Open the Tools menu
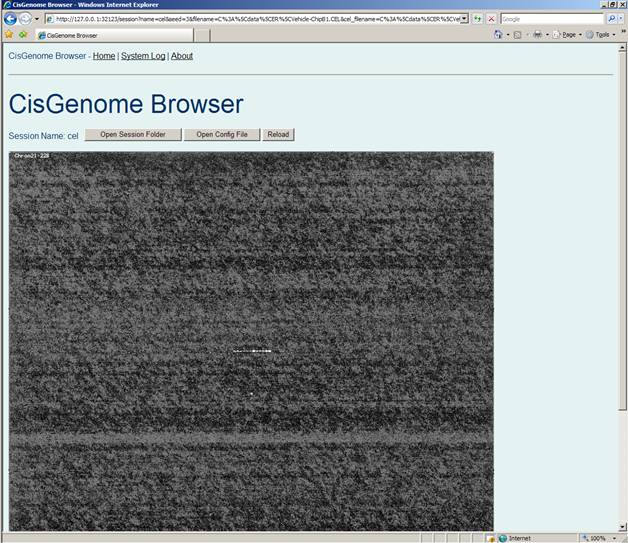Image resolution: width=628 pixels, height=543 pixels. point(600,35)
